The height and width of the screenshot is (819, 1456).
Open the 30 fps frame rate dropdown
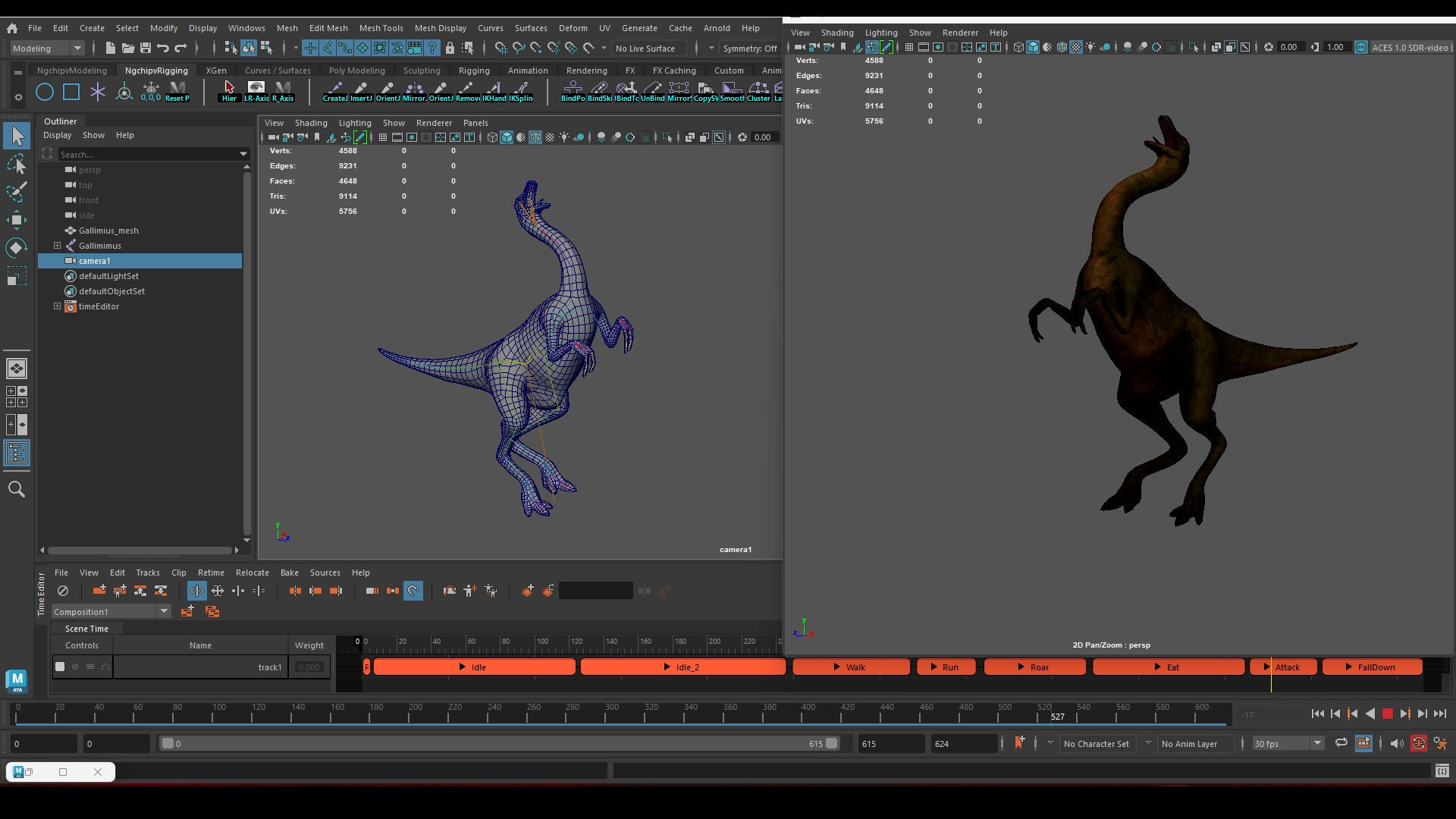[1287, 743]
